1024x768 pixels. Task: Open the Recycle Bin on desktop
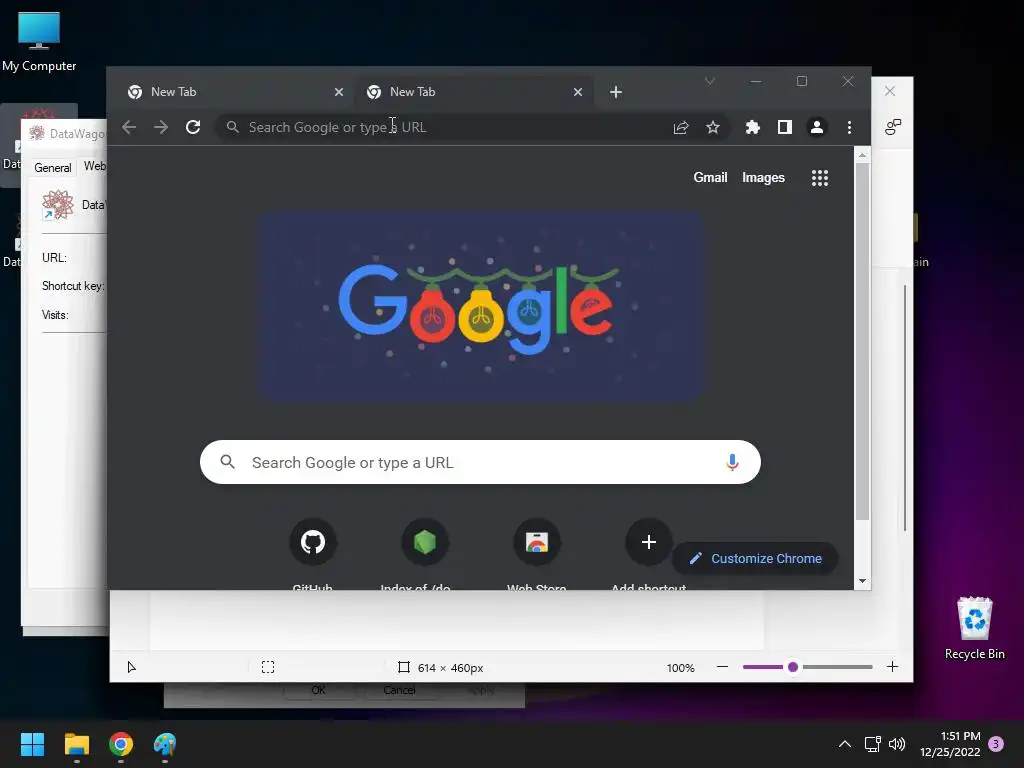pos(974,628)
